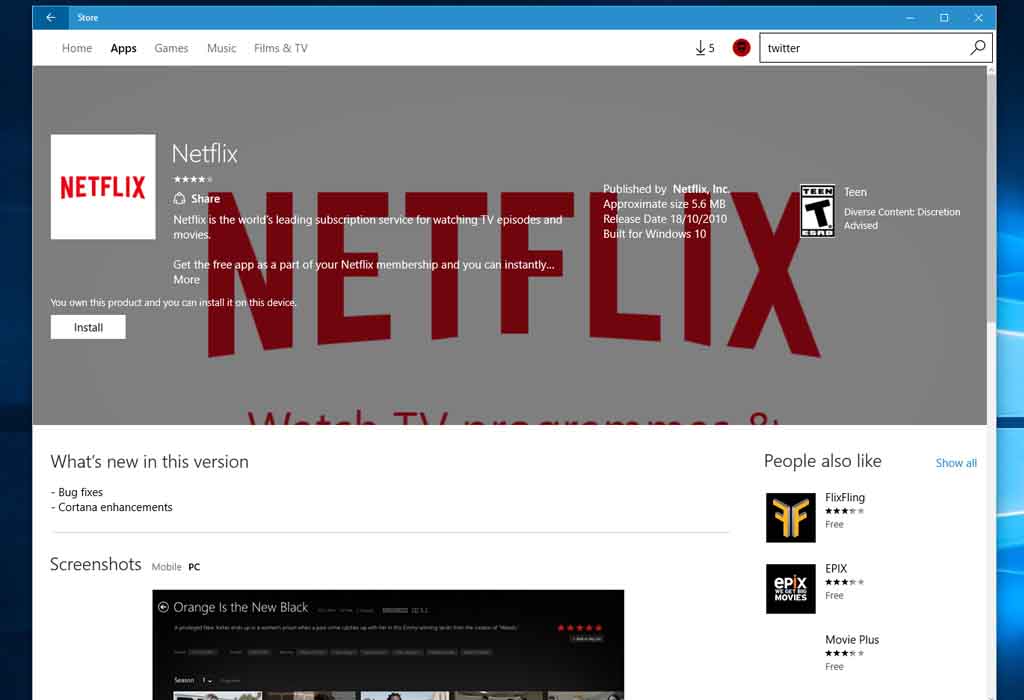Click Show all for similar apps
Screen dimensions: 1024x700
coord(955,463)
